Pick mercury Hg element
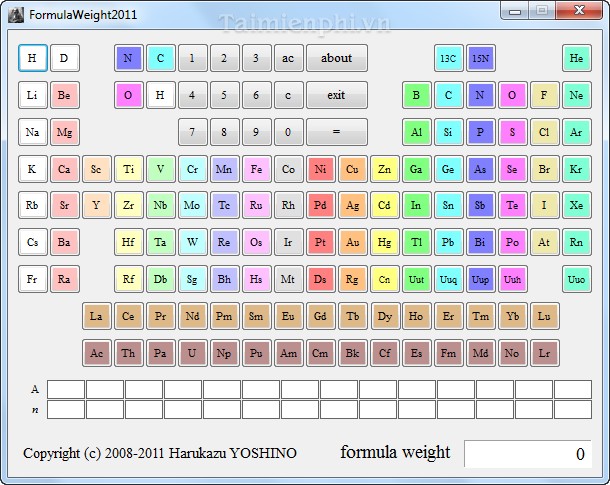The image size is (610, 485). pyautogui.click(x=384, y=242)
